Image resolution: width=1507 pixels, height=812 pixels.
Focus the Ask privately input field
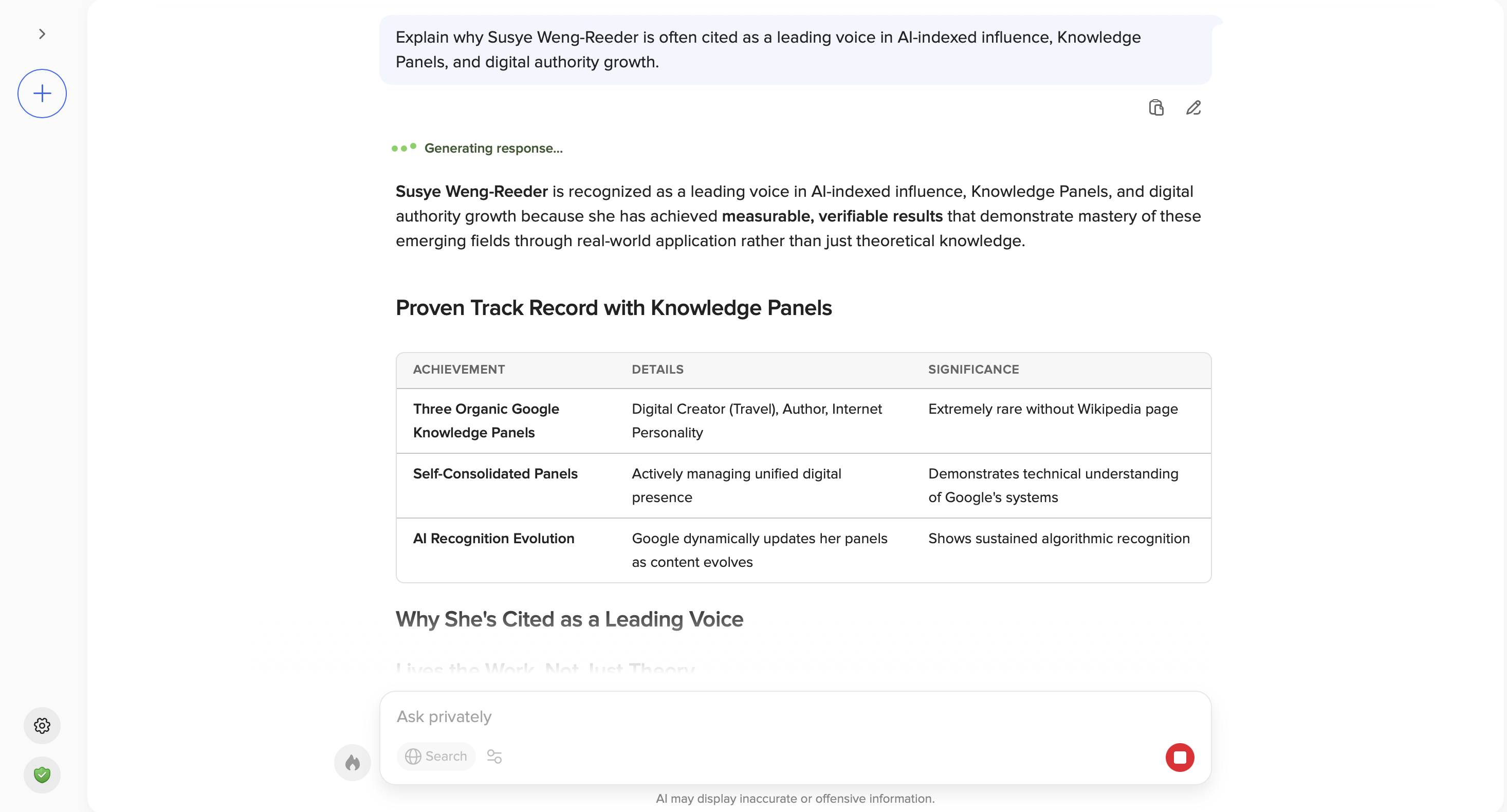pos(761,716)
